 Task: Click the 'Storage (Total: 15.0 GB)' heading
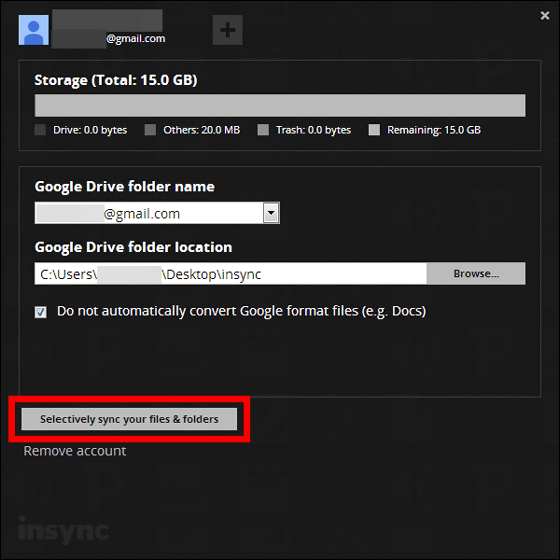[x=116, y=80]
